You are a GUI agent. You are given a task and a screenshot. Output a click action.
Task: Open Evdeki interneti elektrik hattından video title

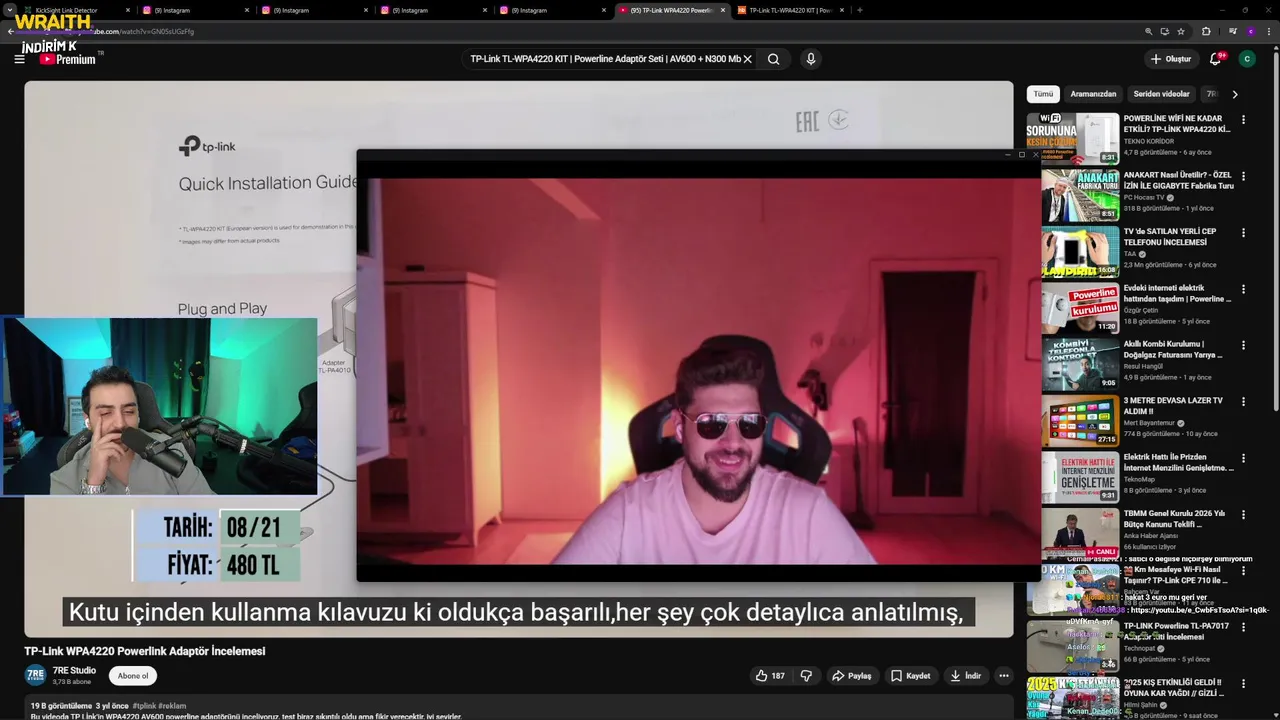1178,293
